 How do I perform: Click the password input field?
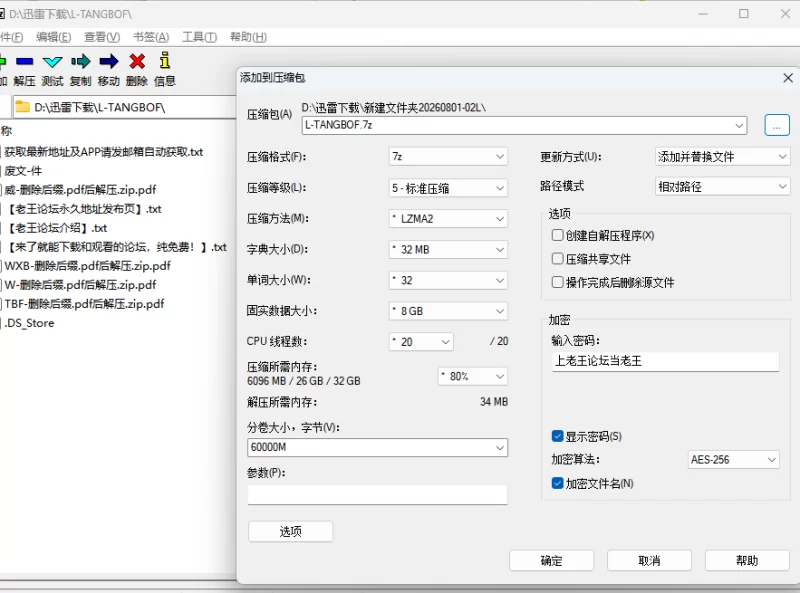click(665, 361)
